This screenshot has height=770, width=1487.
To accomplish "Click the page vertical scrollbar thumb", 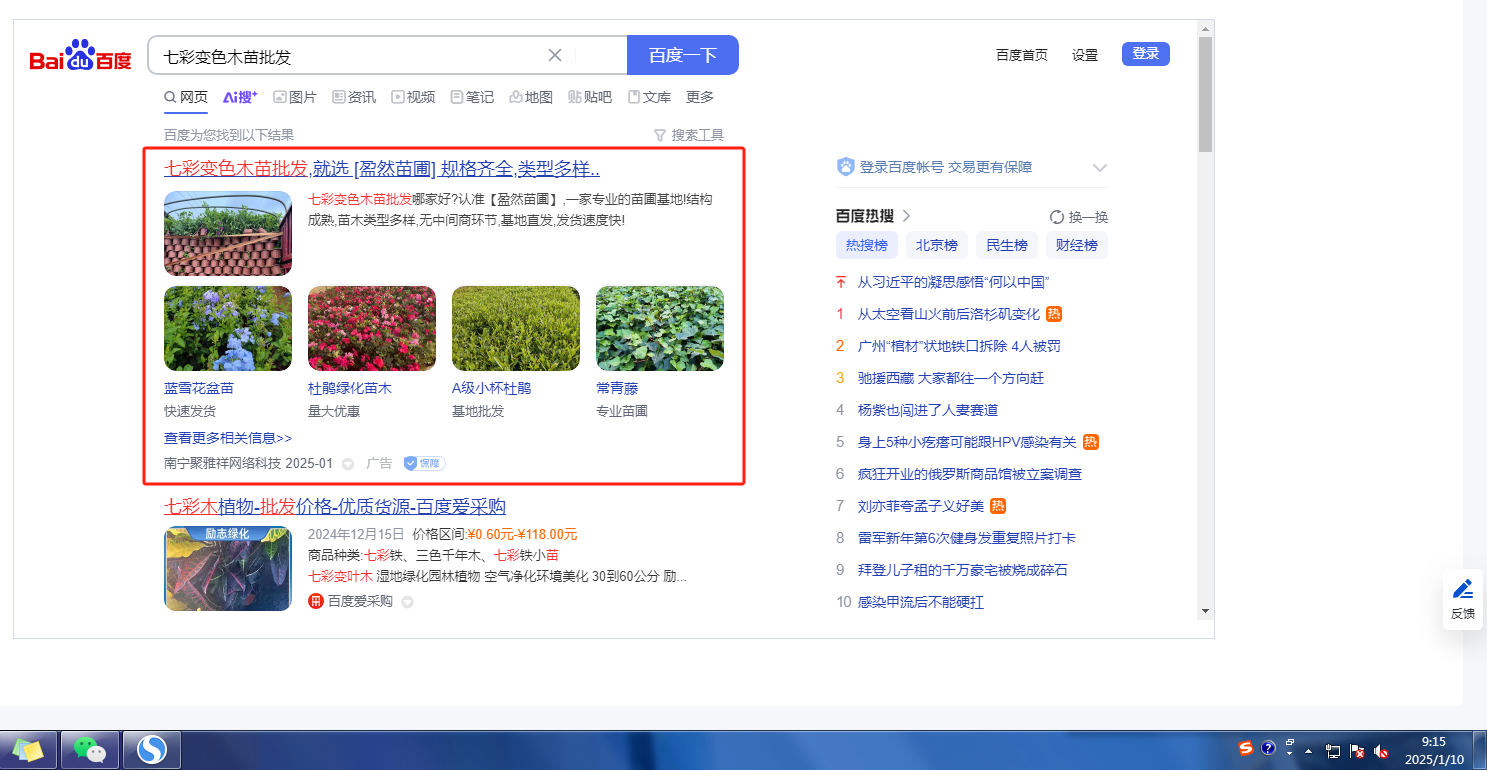I will (1204, 95).
